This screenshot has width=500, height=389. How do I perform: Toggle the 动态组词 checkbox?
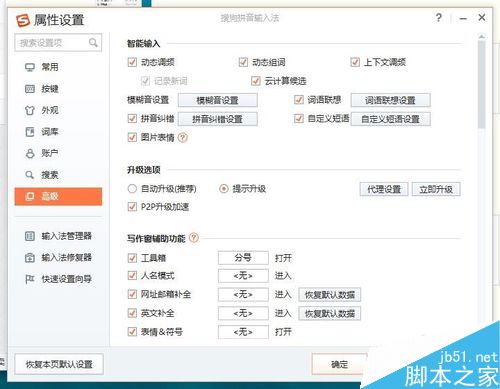[243, 62]
